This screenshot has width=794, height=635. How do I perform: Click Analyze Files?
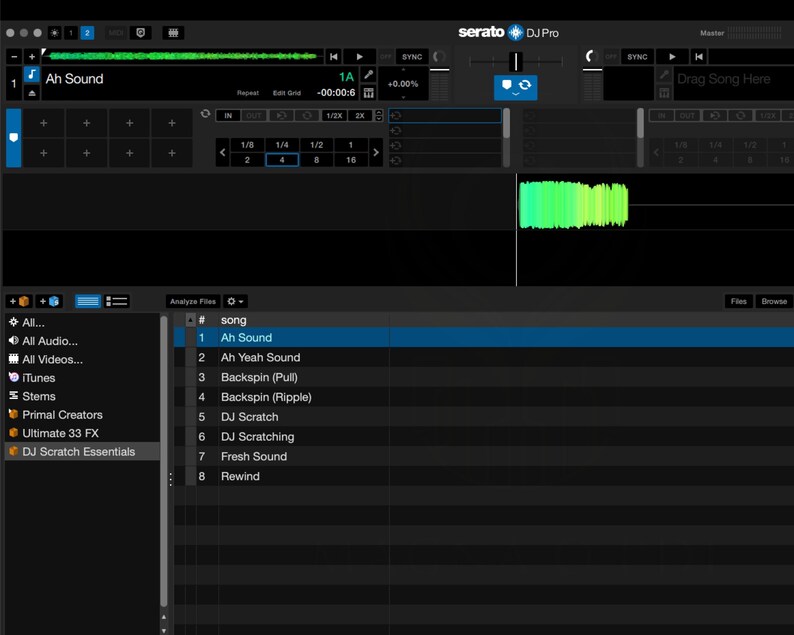point(193,301)
